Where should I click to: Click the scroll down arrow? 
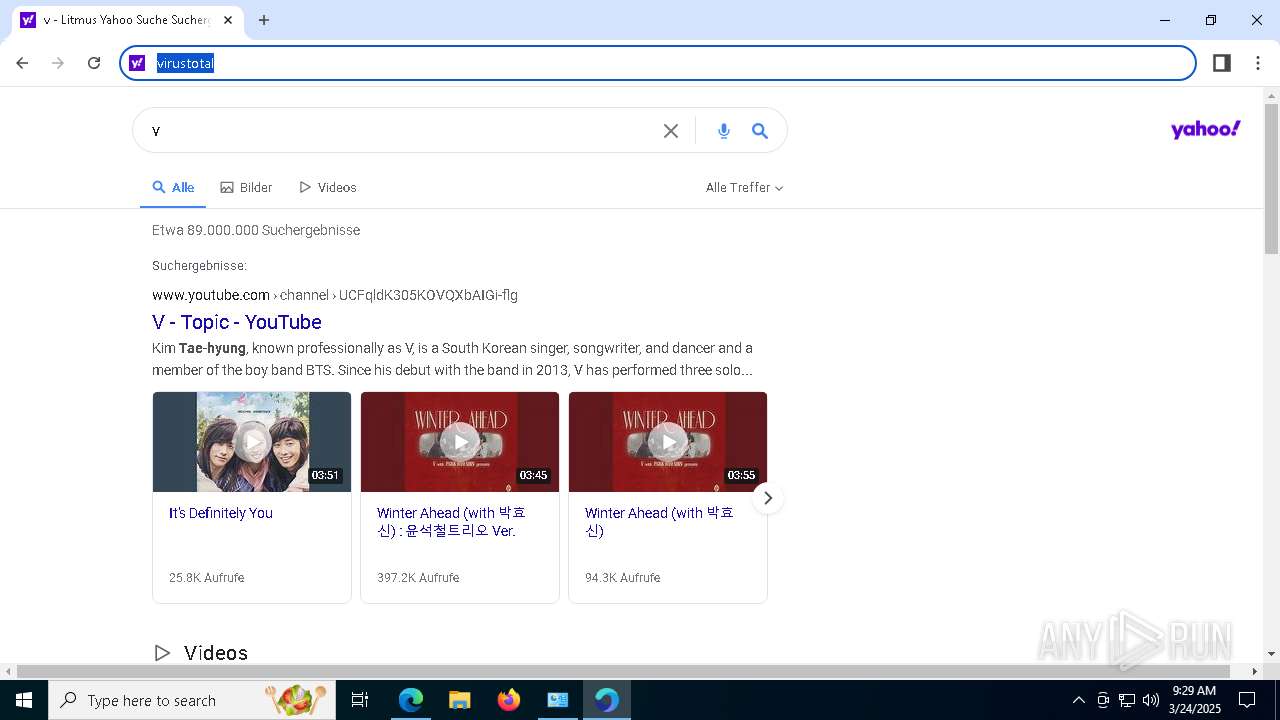[x=1272, y=653]
